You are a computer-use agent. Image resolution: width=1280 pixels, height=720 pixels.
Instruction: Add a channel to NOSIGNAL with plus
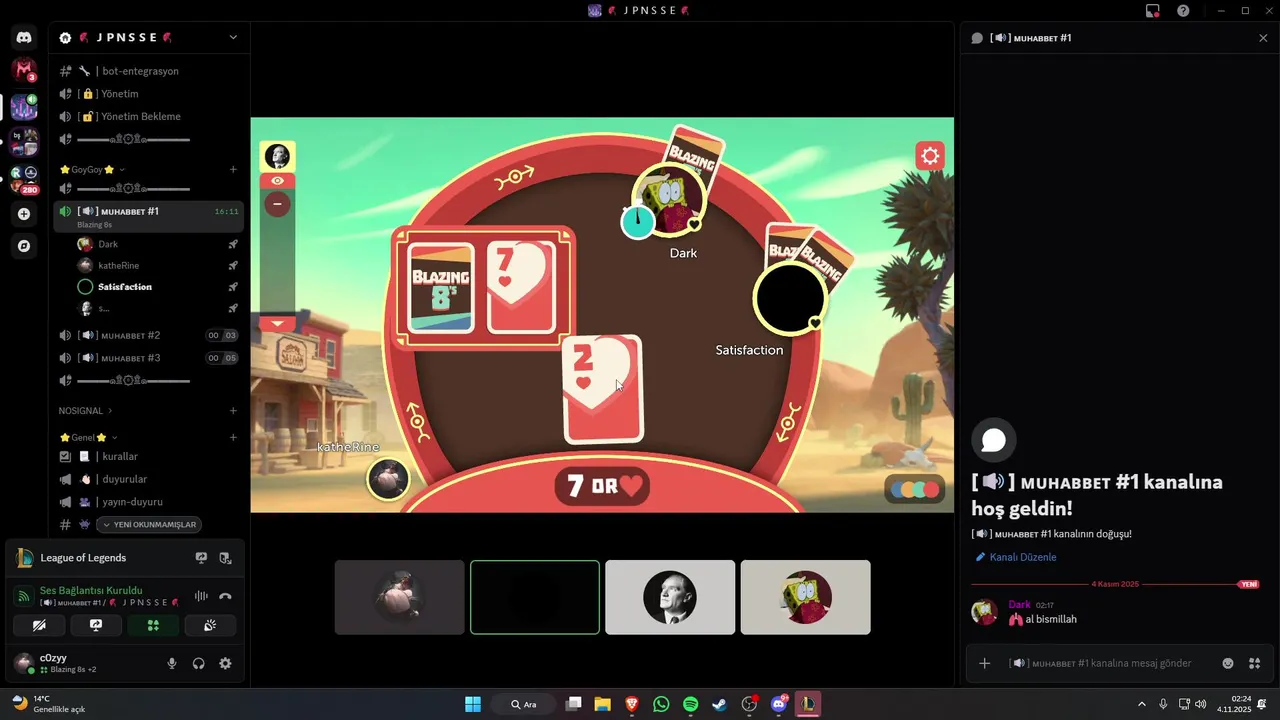click(233, 411)
